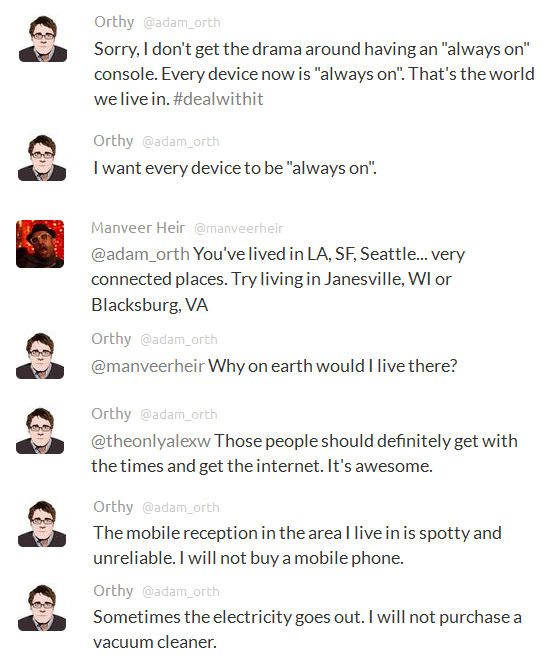This screenshot has width=550, height=662.
Task: Select the 'I want every device' tweet text
Action: point(235,168)
